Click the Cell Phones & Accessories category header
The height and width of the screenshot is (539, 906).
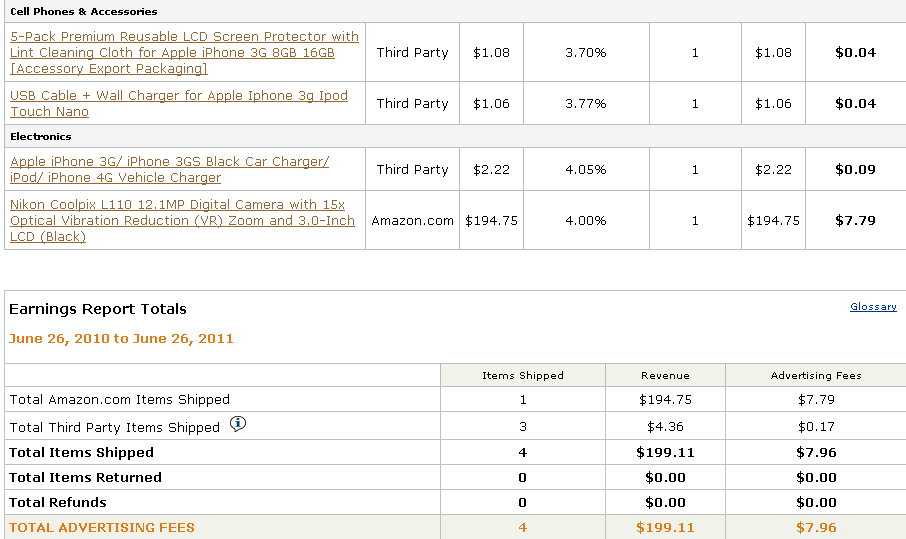83,11
